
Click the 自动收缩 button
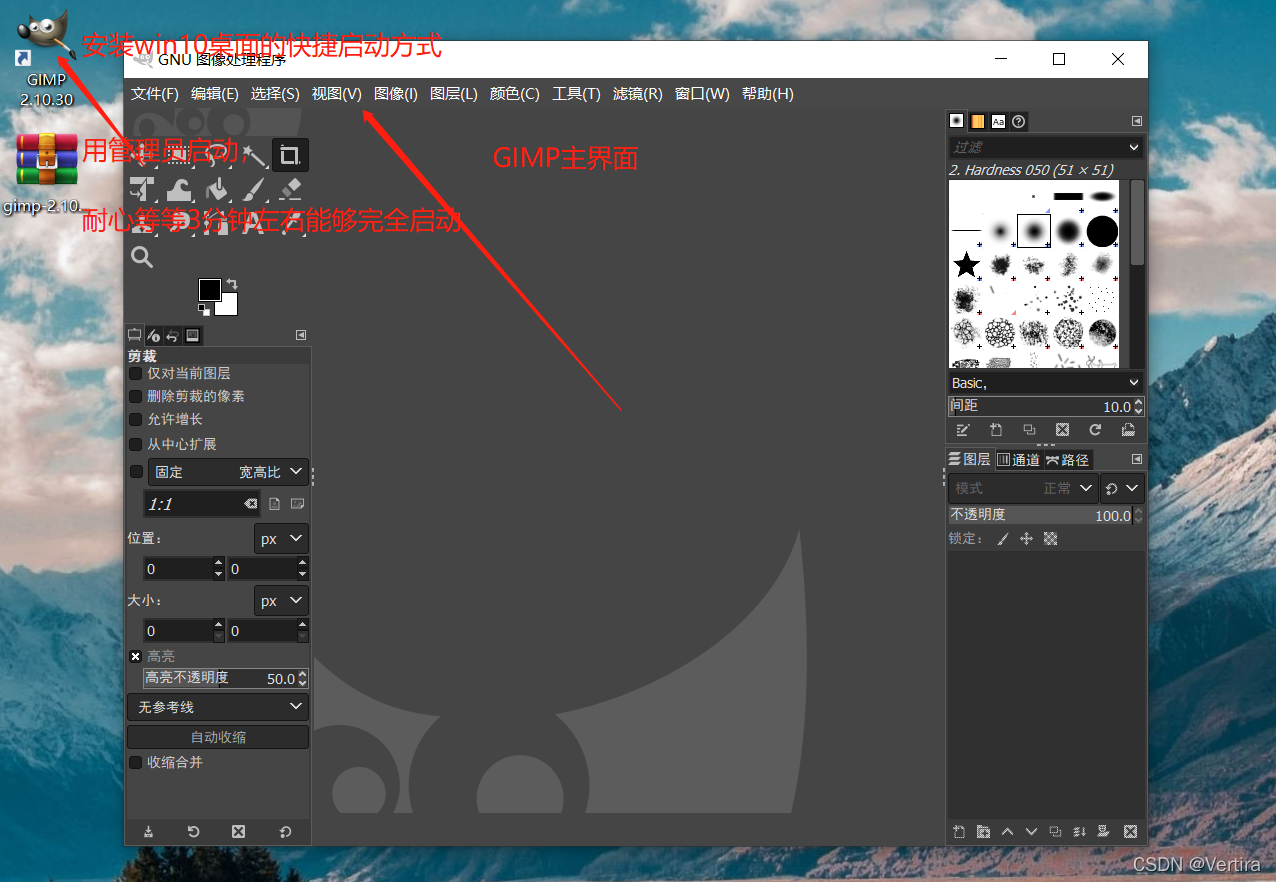click(218, 737)
